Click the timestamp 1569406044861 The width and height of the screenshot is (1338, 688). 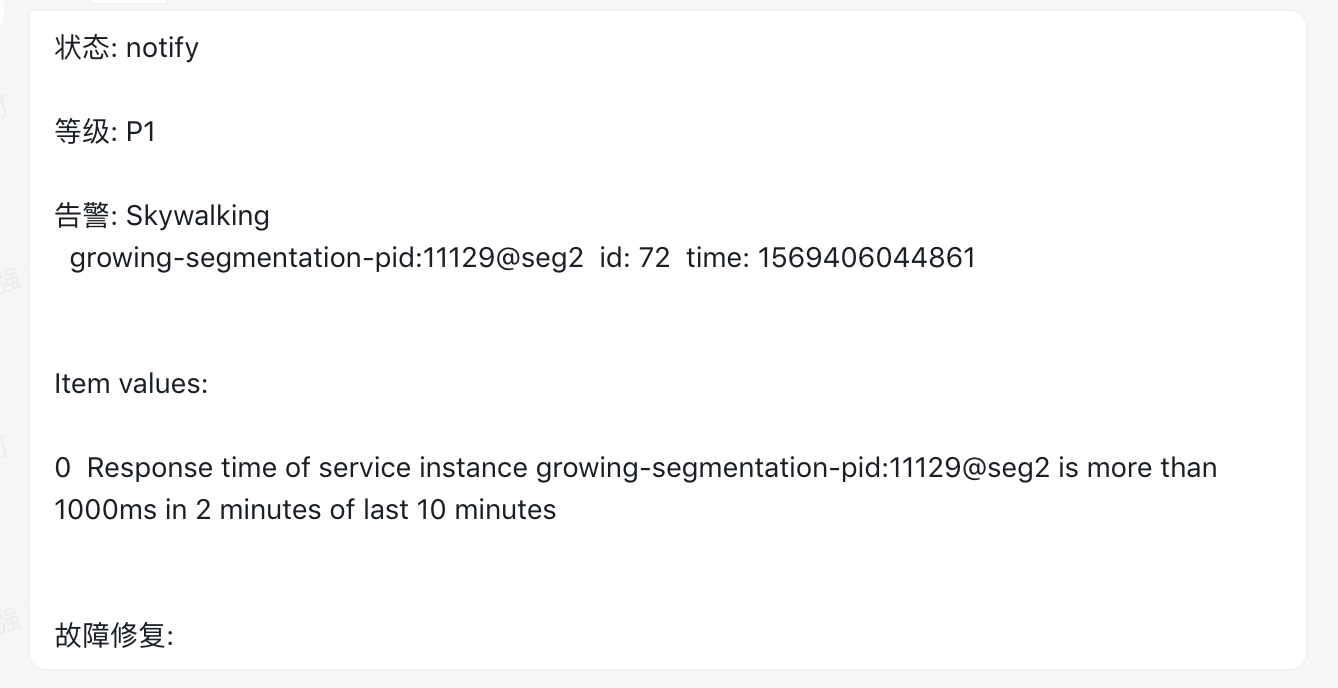click(866, 258)
